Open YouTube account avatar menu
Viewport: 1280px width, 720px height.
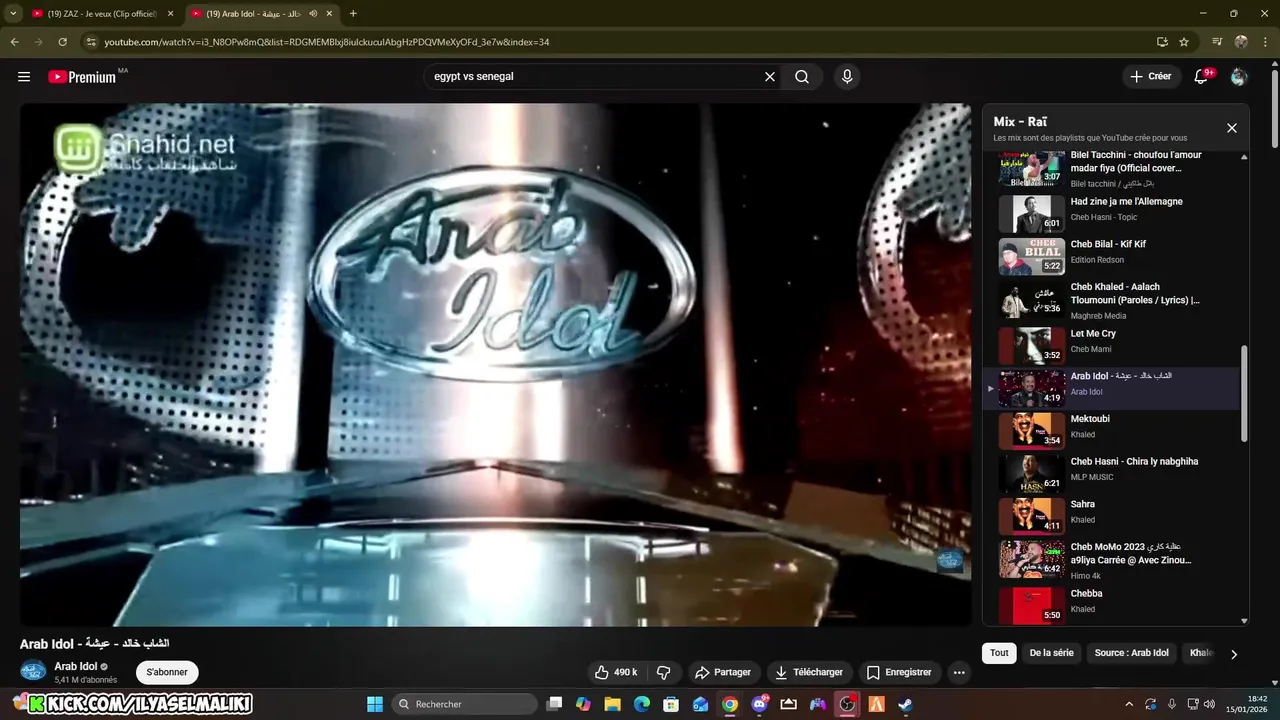tap(1239, 77)
